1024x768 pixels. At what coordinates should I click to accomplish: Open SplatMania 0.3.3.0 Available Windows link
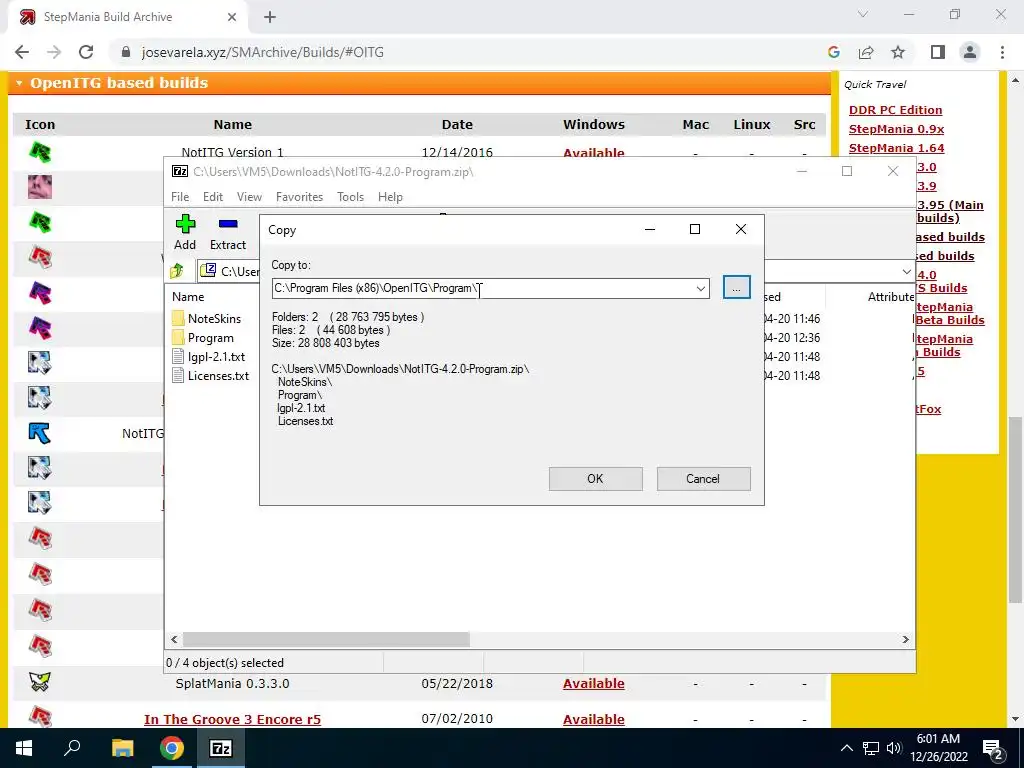point(594,684)
